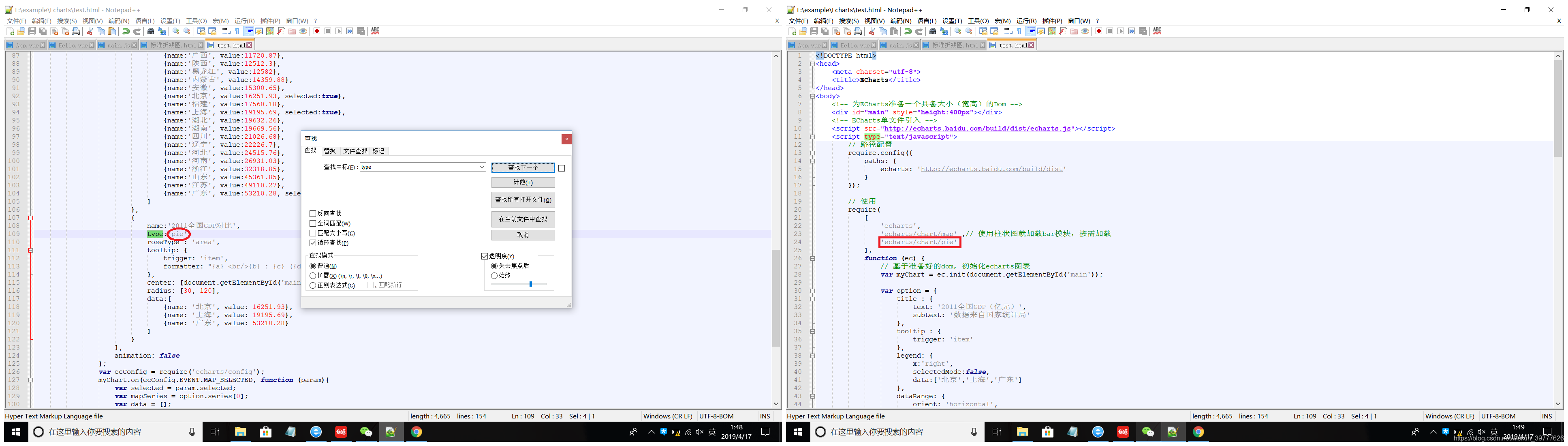1568x446 pixels.
Task: Open Chrome from left Windows taskbar
Action: pyautogui.click(x=417, y=432)
